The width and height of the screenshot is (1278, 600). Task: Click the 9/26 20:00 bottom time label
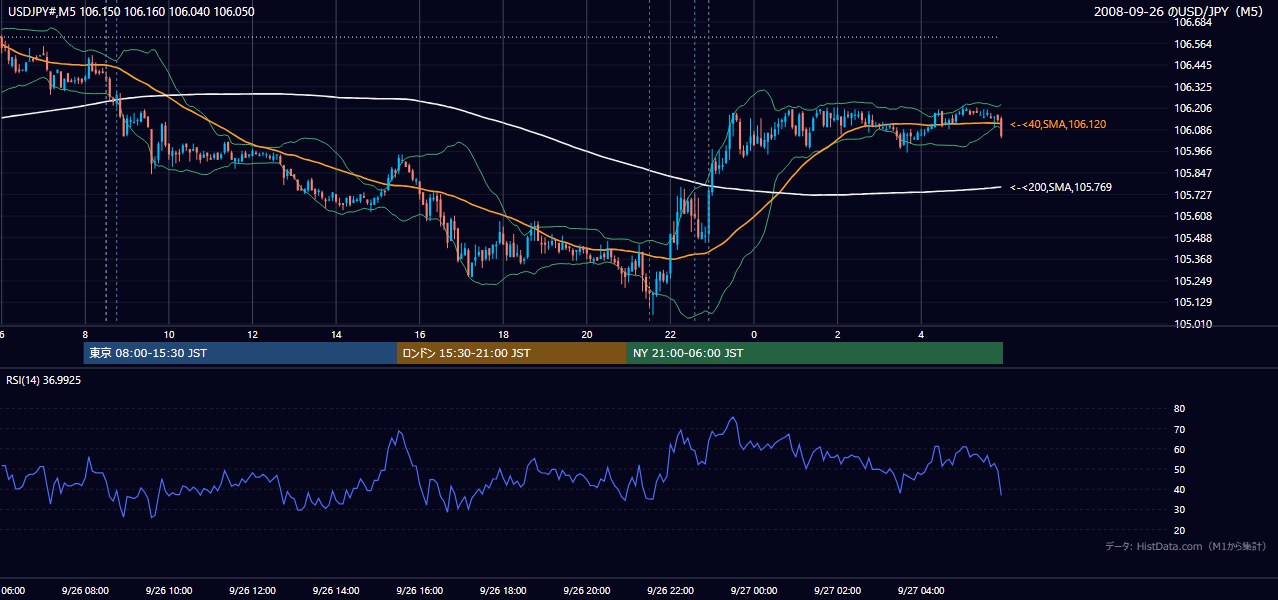pyautogui.click(x=585, y=591)
